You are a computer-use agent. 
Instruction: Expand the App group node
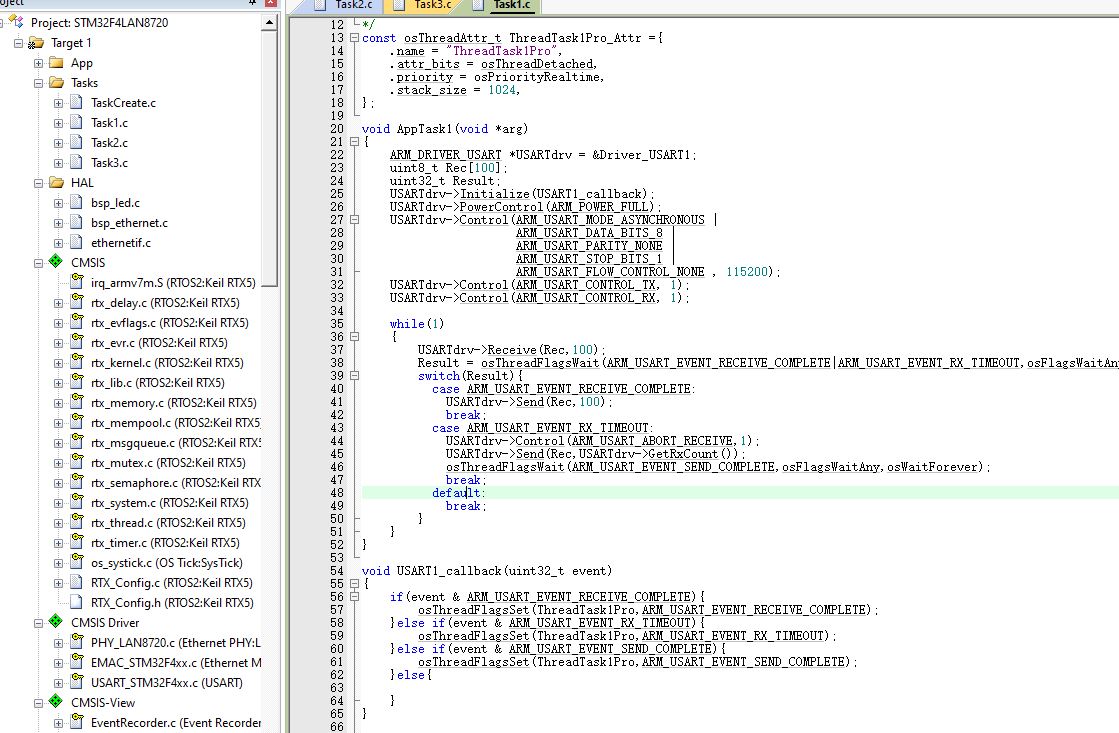[x=39, y=63]
